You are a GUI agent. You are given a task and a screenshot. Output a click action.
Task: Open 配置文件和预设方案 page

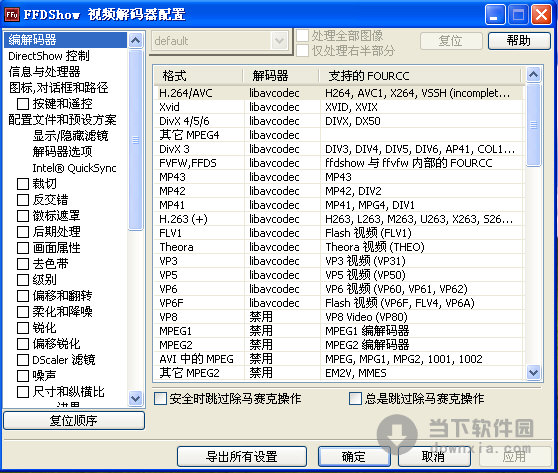point(62,120)
